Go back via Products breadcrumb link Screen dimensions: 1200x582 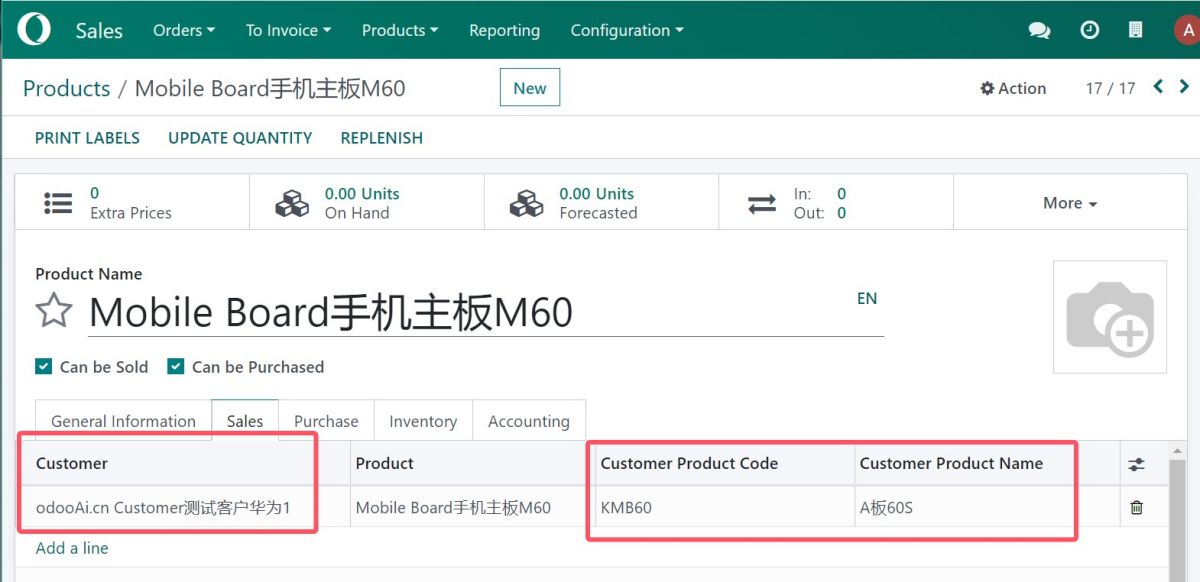tap(66, 88)
